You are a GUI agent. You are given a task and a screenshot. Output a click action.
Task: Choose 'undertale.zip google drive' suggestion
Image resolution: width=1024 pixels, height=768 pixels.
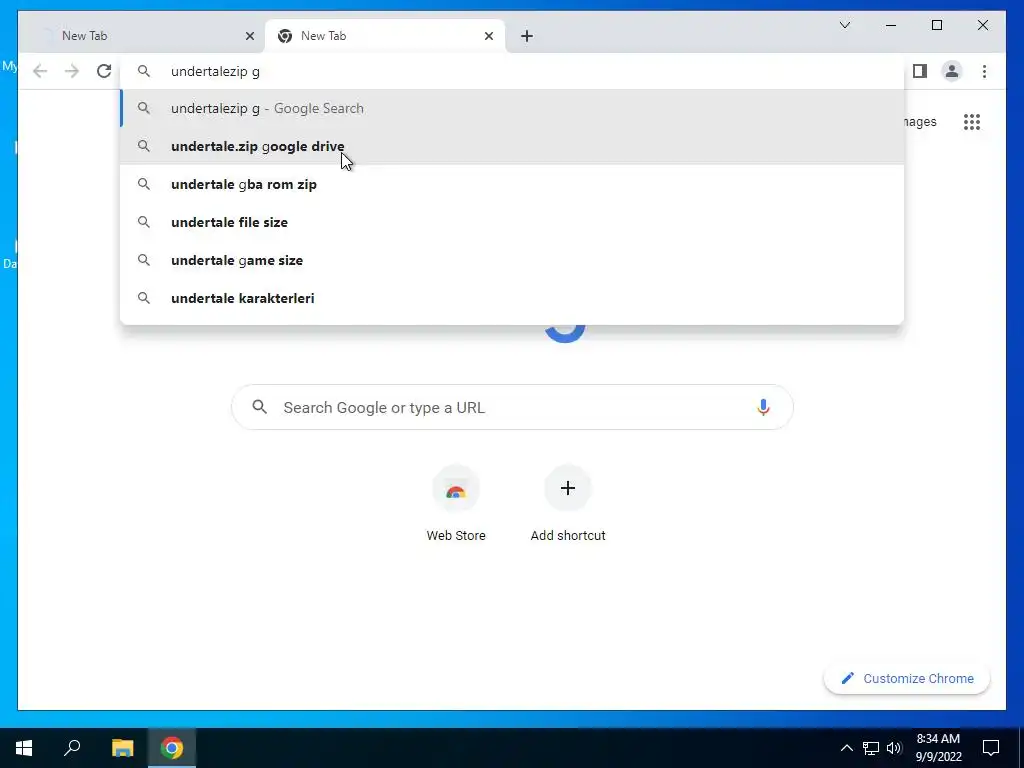pos(513,146)
